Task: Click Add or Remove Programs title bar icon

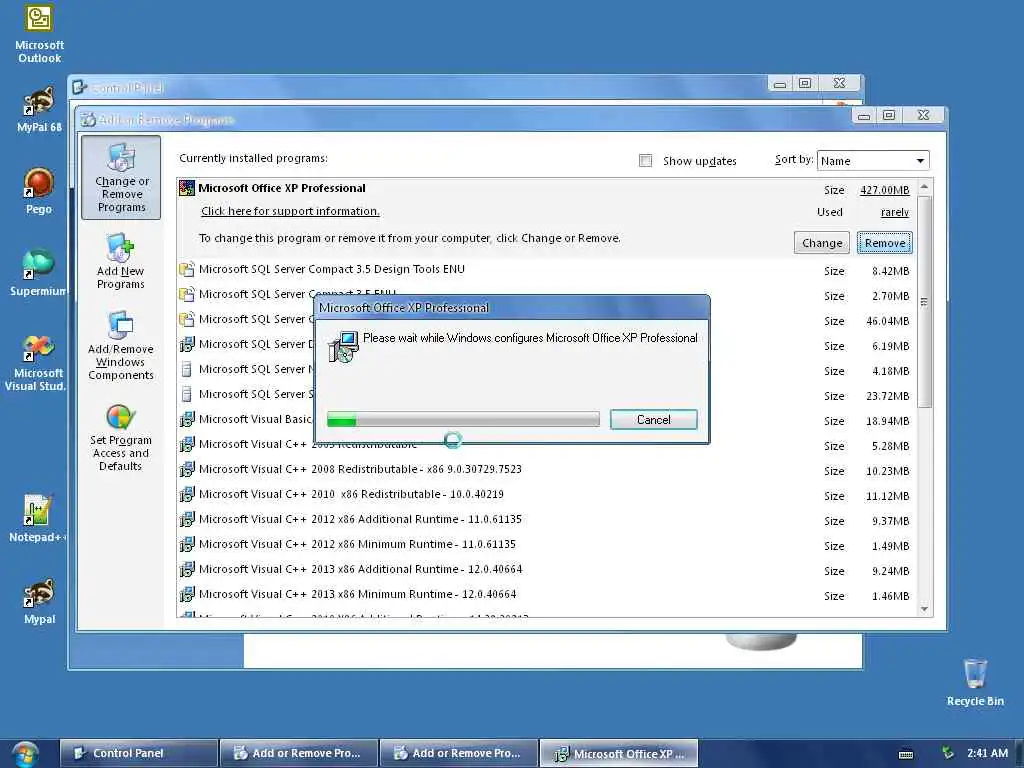Action: (x=88, y=120)
